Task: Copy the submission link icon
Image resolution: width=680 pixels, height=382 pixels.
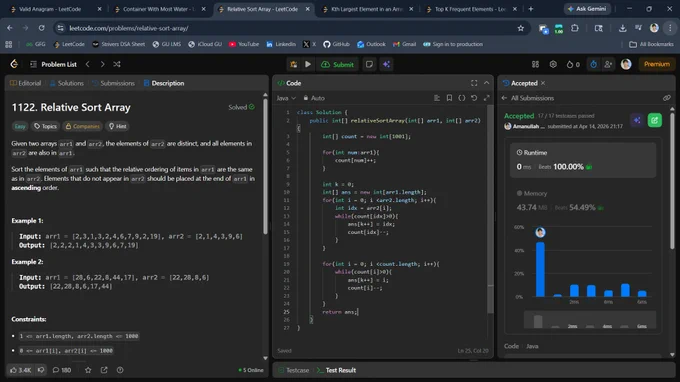Action: 667,98
